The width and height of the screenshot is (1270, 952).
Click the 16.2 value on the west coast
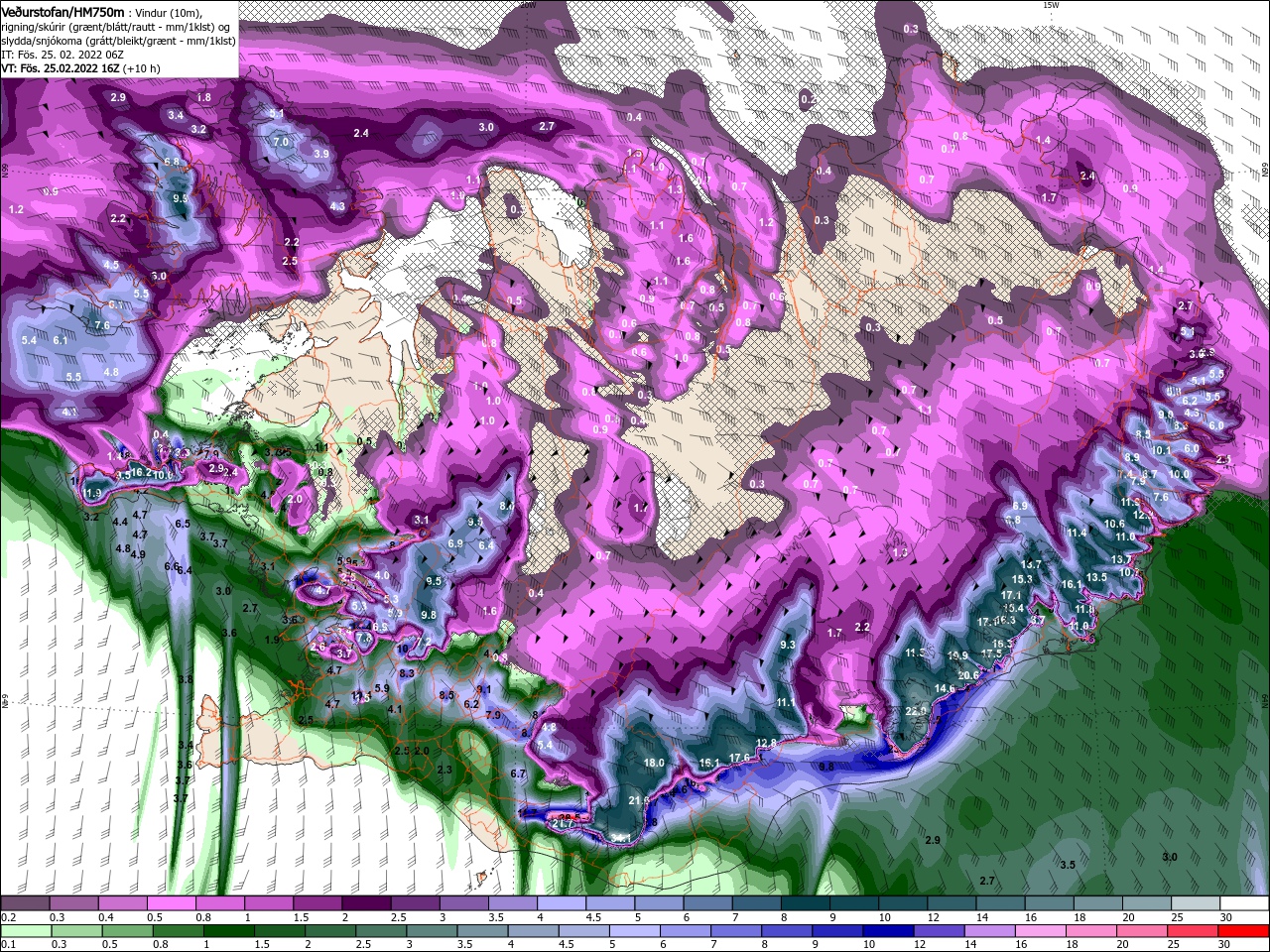142,473
